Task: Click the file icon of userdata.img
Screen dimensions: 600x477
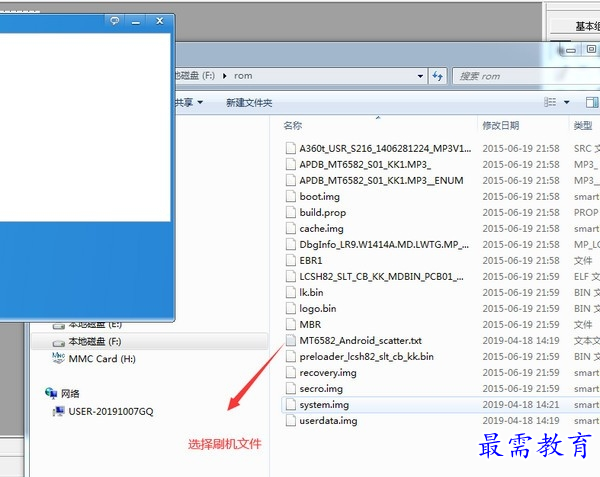Action: pyautogui.click(x=291, y=420)
